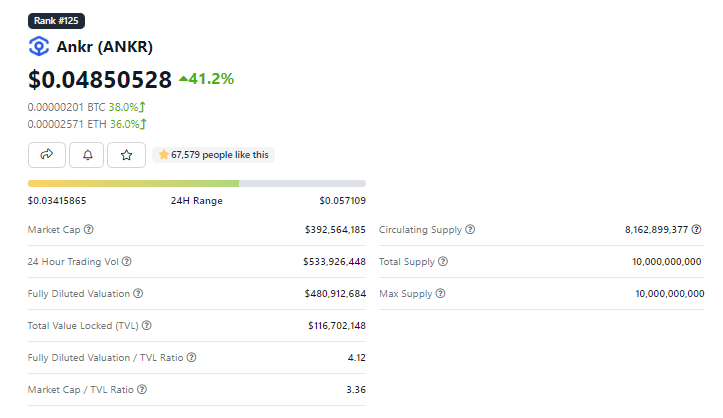Click the FDV/TVL ratio value 4.12
This screenshot has width=723, height=418.
click(x=356, y=358)
